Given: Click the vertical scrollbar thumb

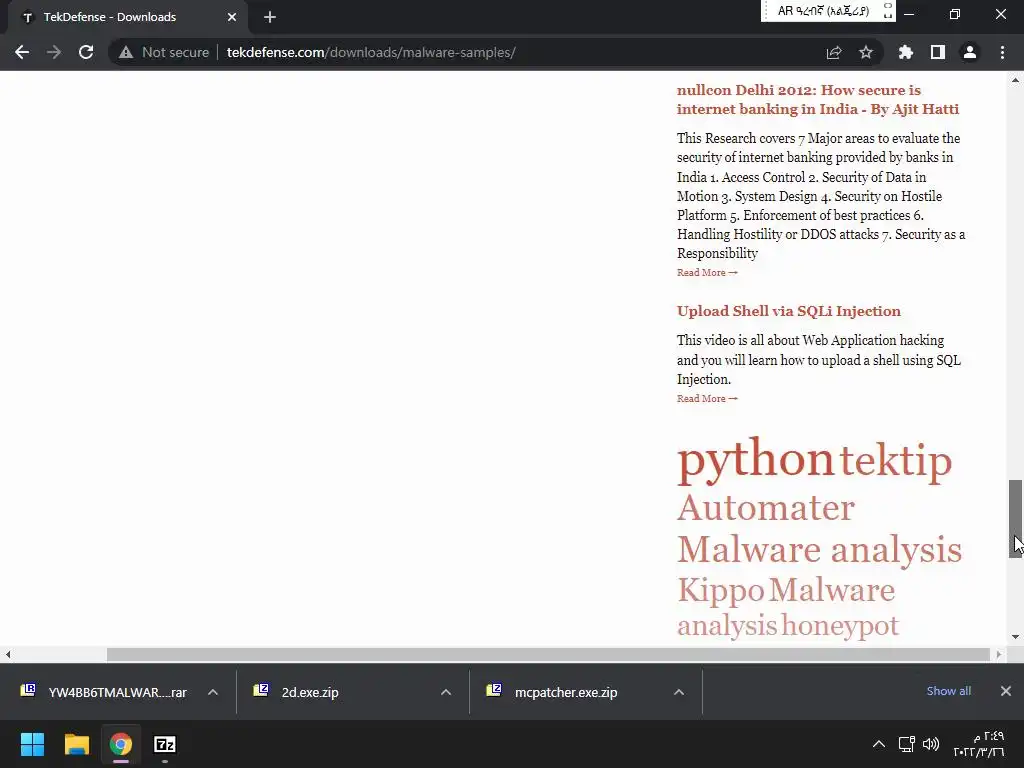Looking at the screenshot, I should pyautogui.click(x=1016, y=519).
